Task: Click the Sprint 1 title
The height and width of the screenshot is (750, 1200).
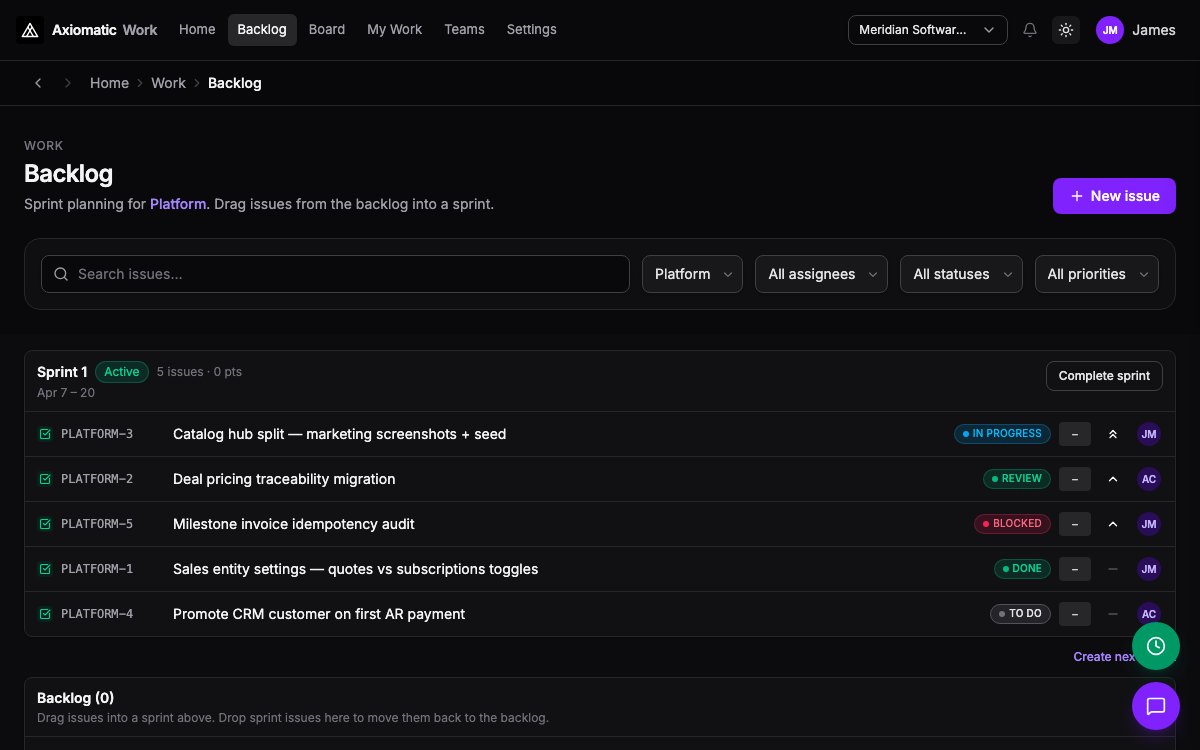Action: (x=62, y=372)
